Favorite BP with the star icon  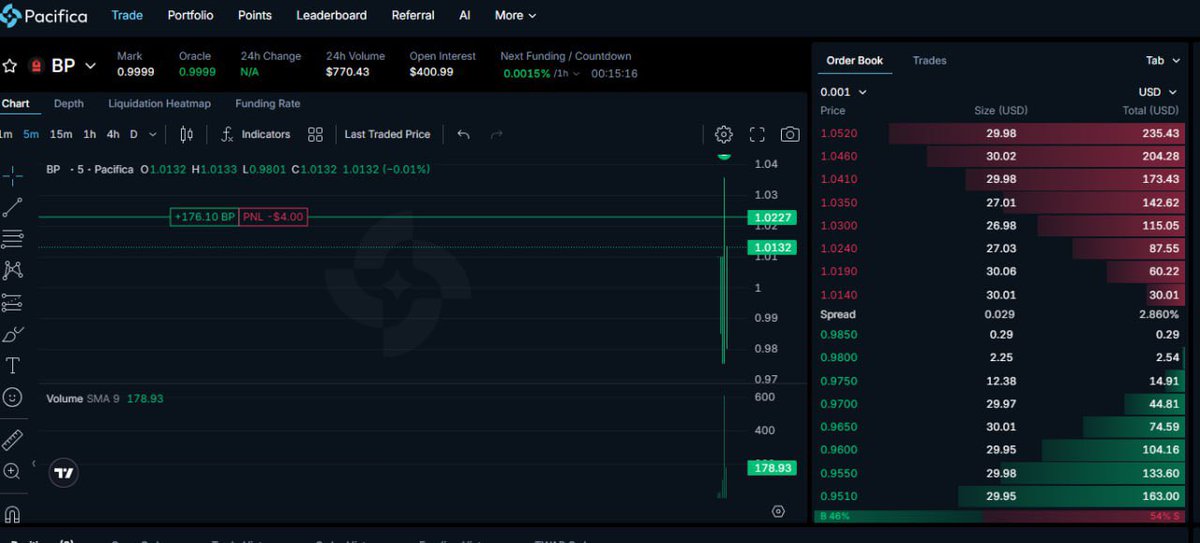(x=10, y=66)
